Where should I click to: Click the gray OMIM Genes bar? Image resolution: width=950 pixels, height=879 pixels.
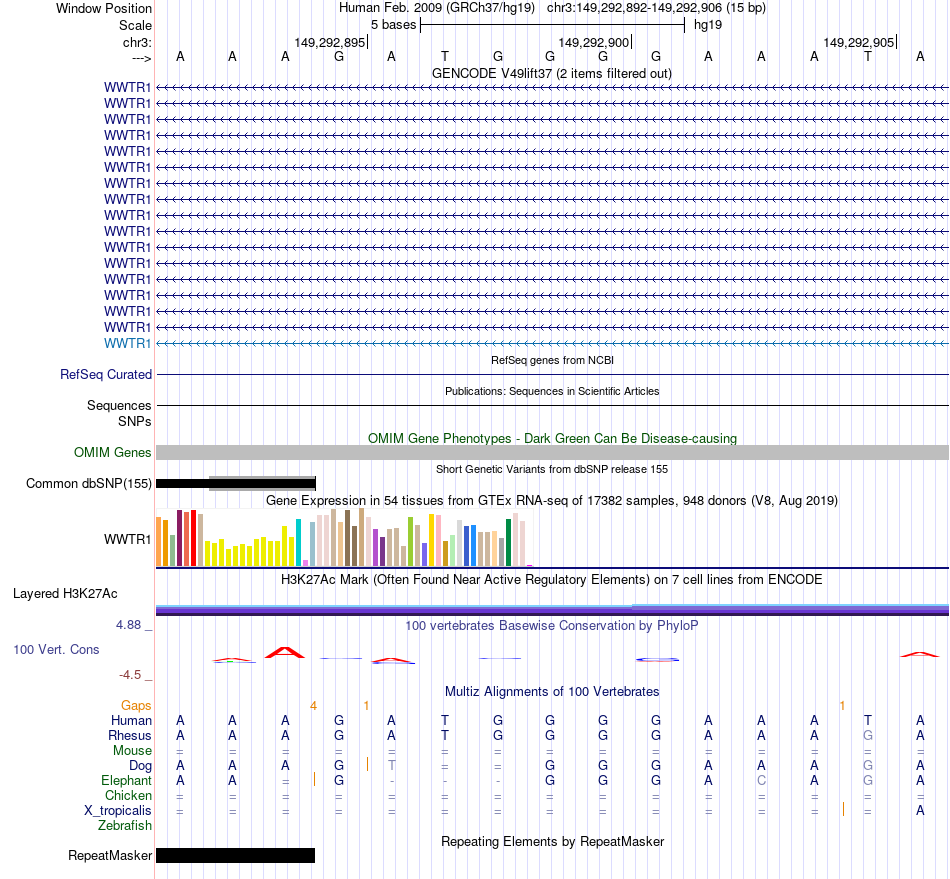click(553, 453)
